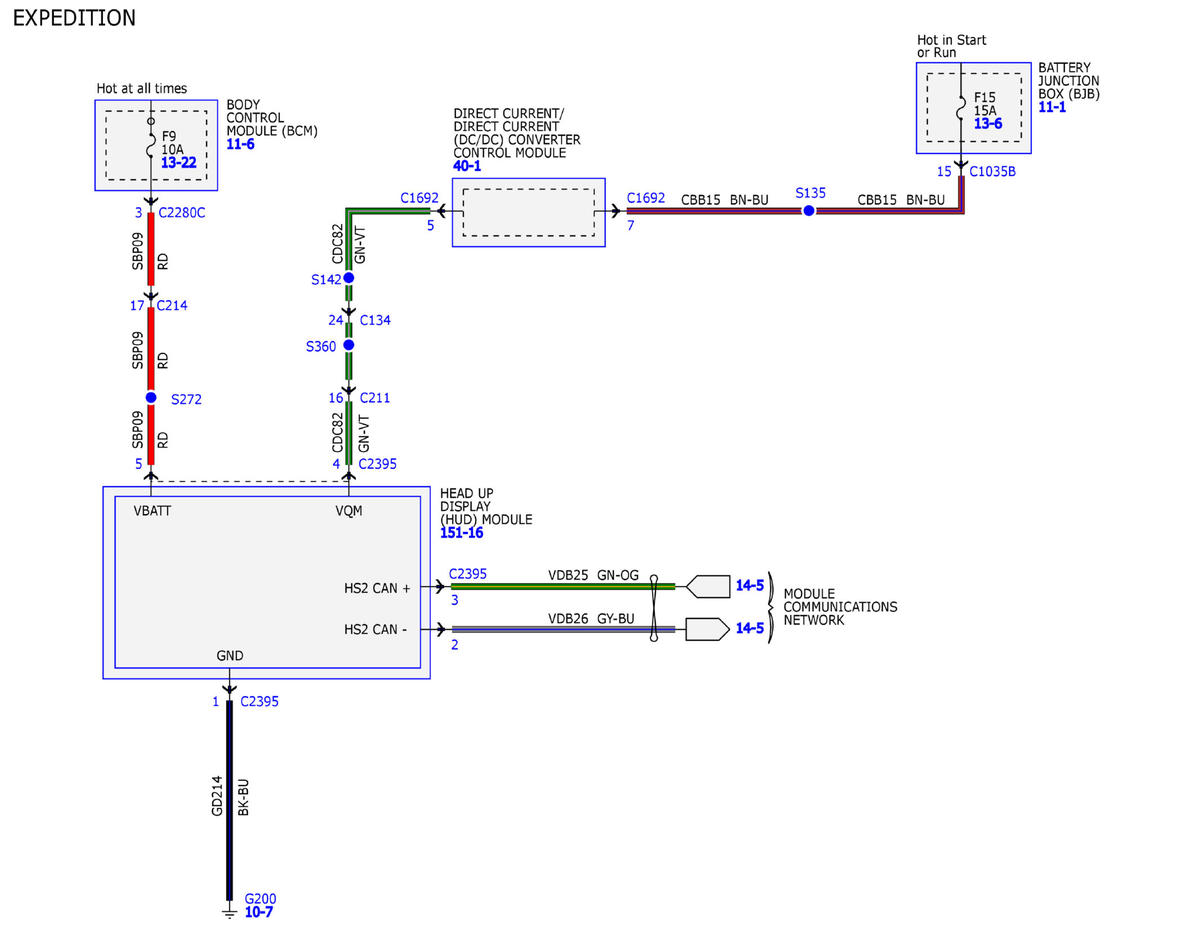Select GND pin label in HUD module
This screenshot has width=1200, height=927.
(x=230, y=656)
